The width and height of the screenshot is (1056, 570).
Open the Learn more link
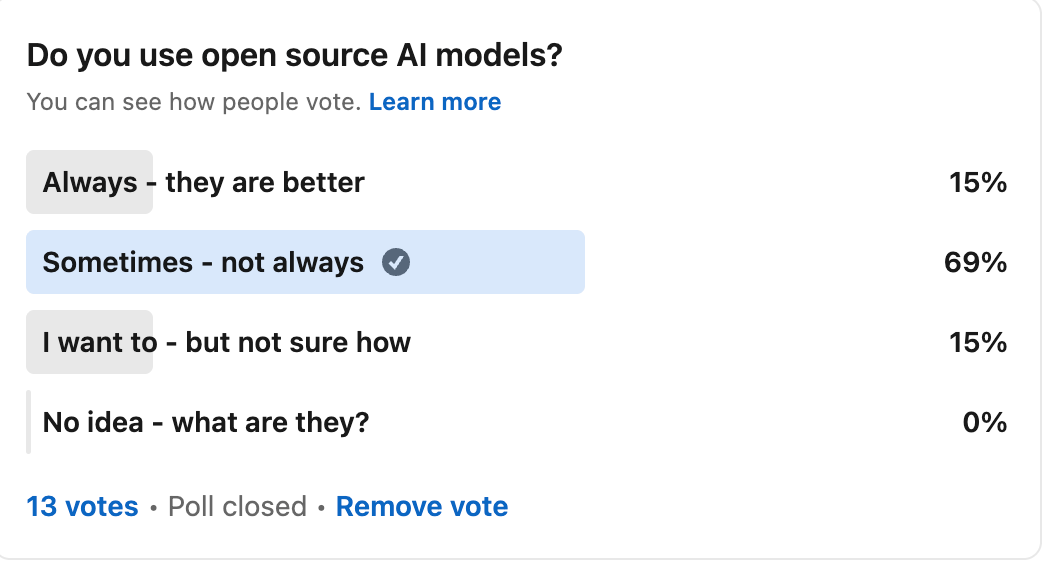435,102
